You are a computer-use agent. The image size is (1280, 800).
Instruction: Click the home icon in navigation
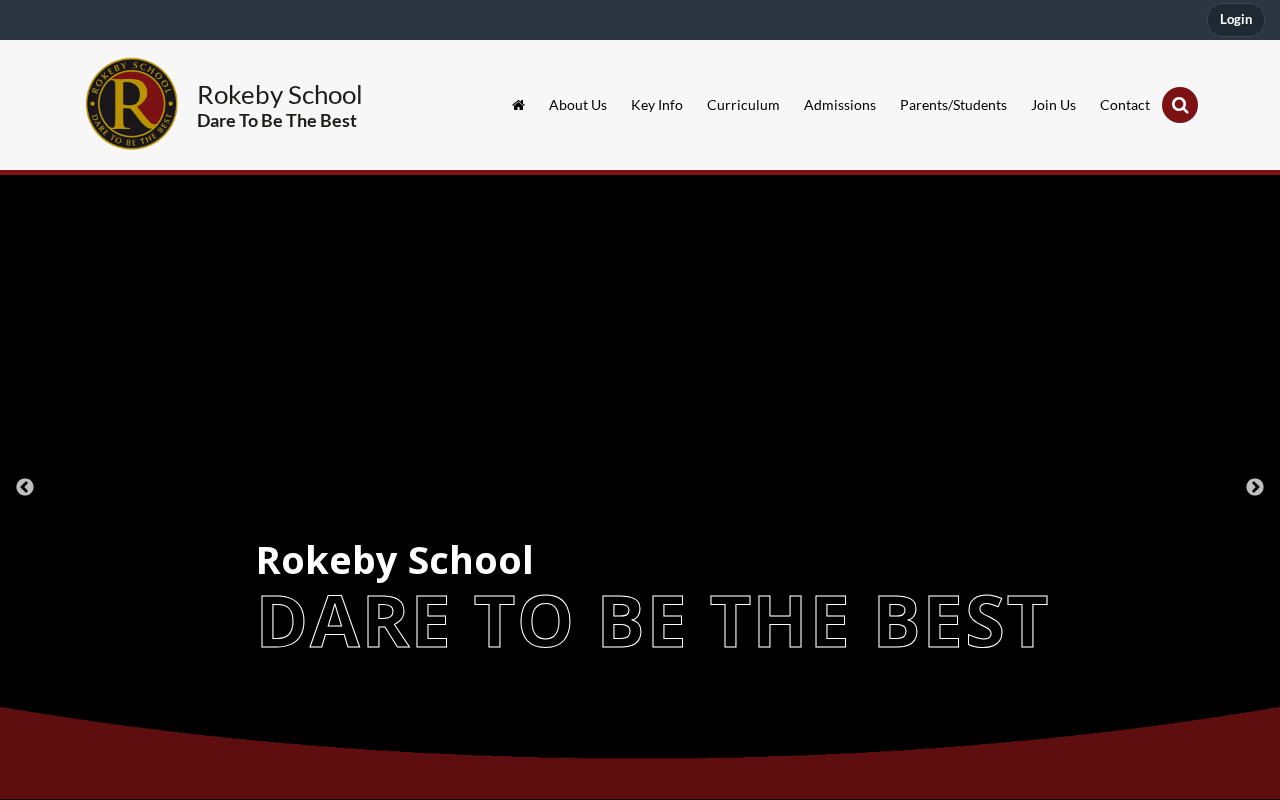click(518, 105)
